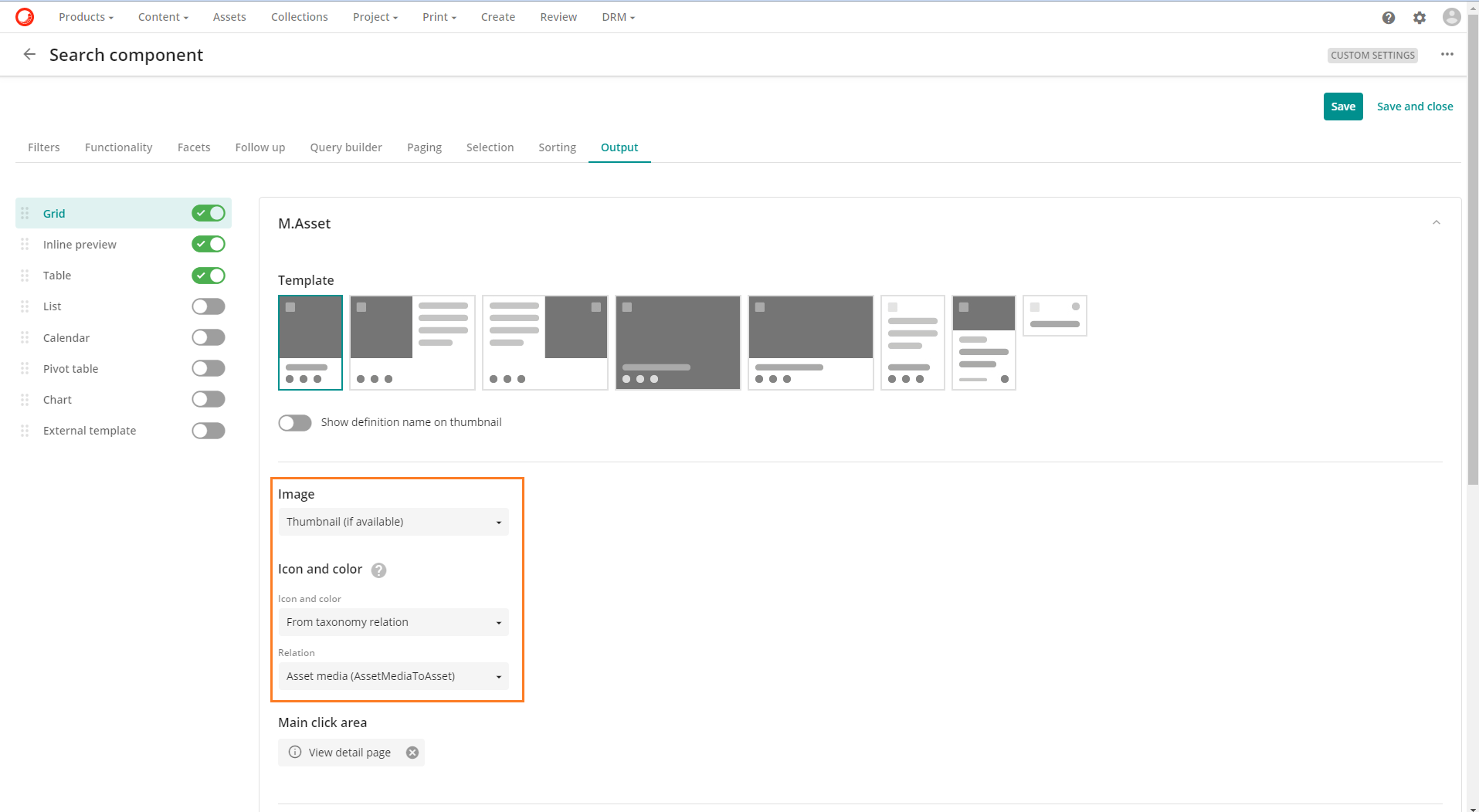
Task: Disable the Grid output option
Action: pos(208,213)
